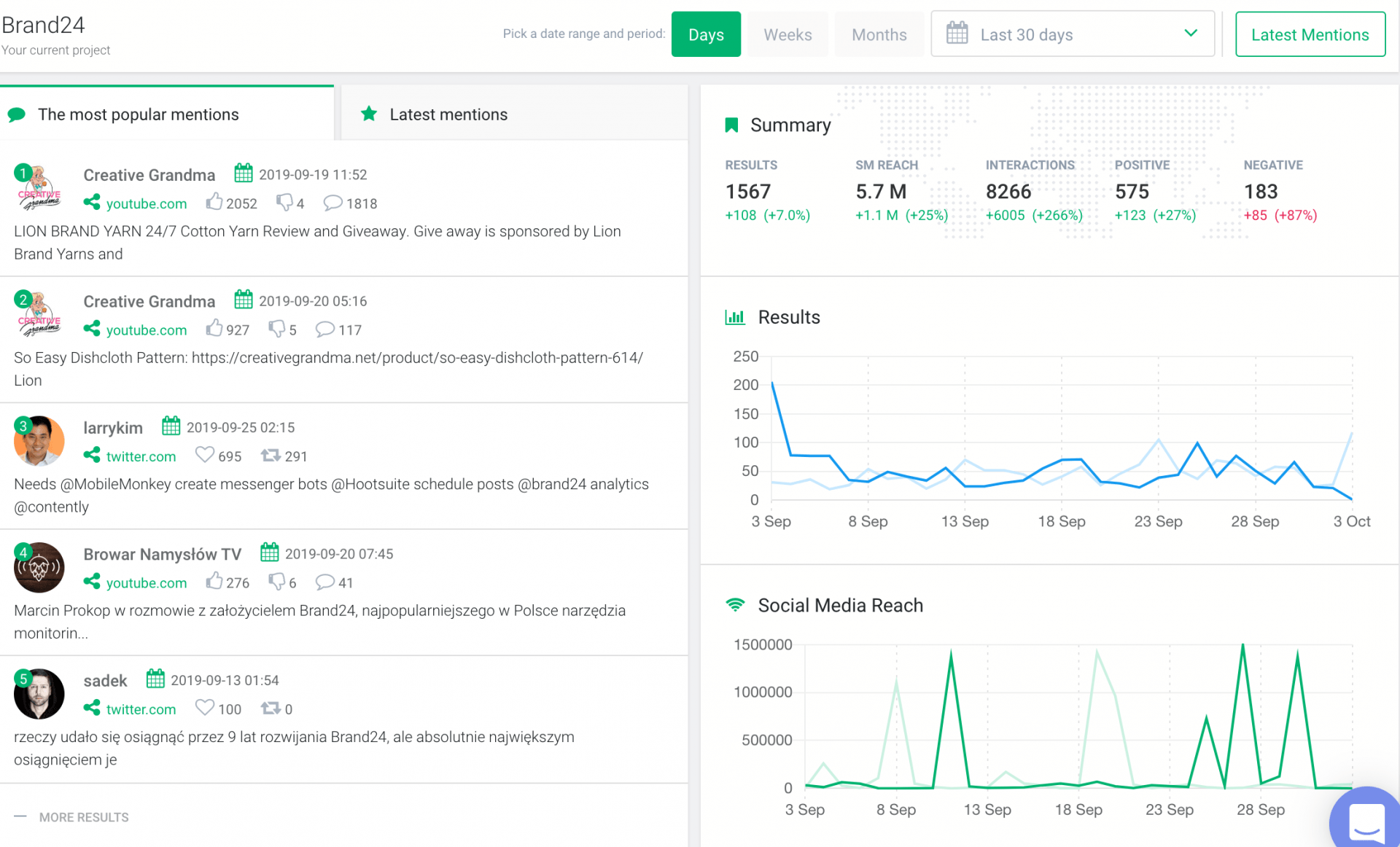Click sadek author name

click(105, 681)
